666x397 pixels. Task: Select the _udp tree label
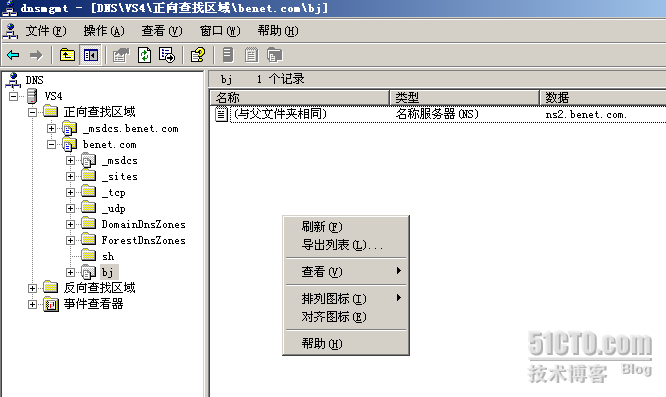(x=114, y=208)
